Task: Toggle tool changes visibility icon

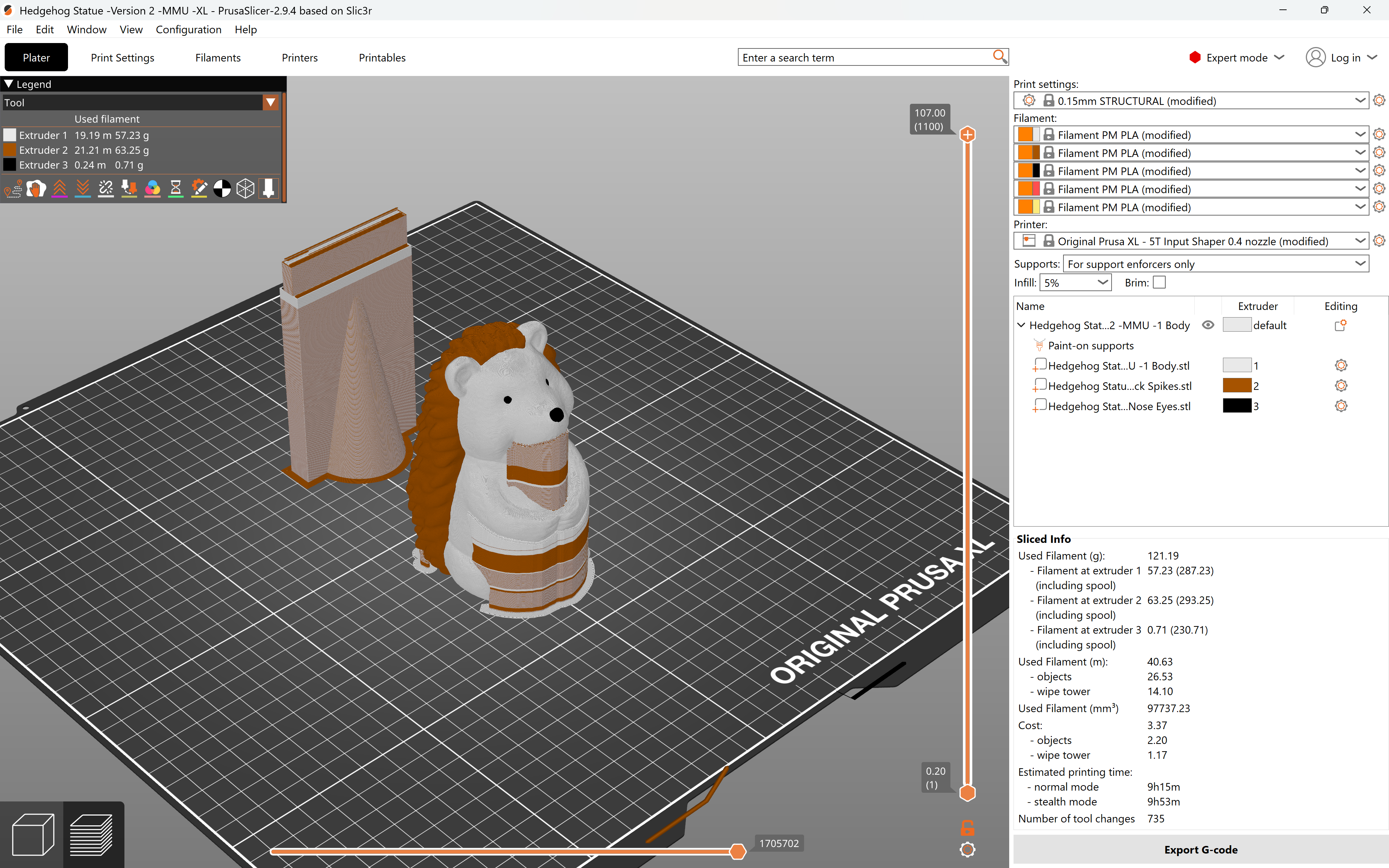Action: pos(129,188)
